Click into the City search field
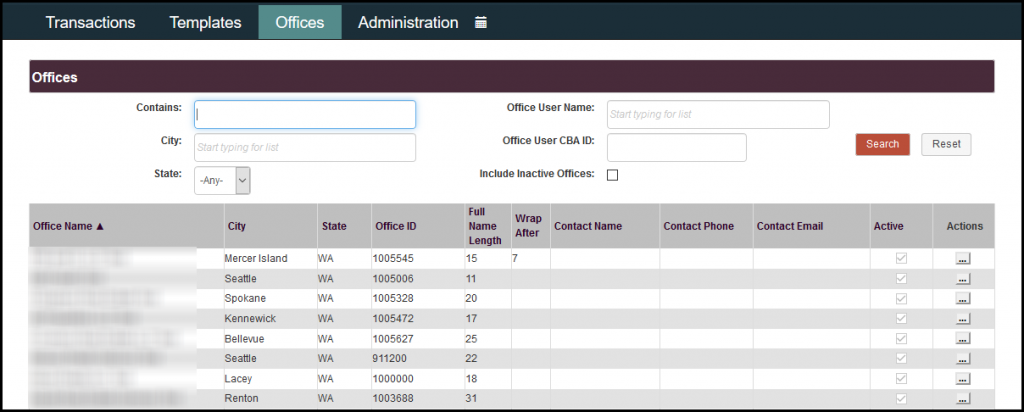Image resolution: width=1024 pixels, height=412 pixels. [305, 148]
